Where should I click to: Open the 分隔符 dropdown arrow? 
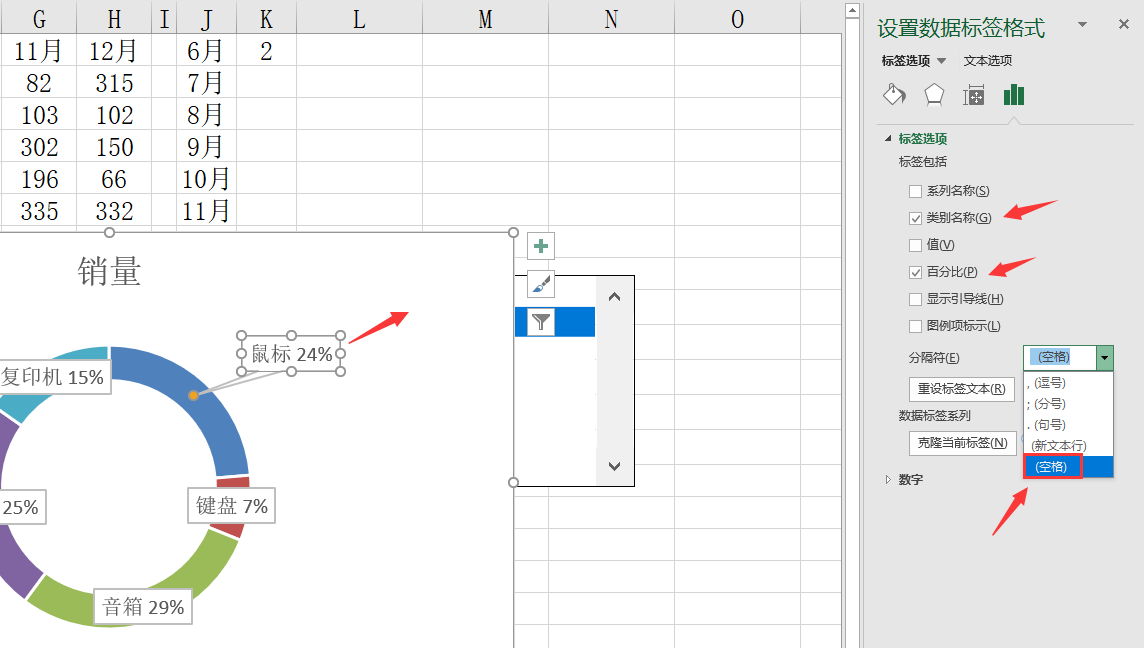click(x=1105, y=358)
